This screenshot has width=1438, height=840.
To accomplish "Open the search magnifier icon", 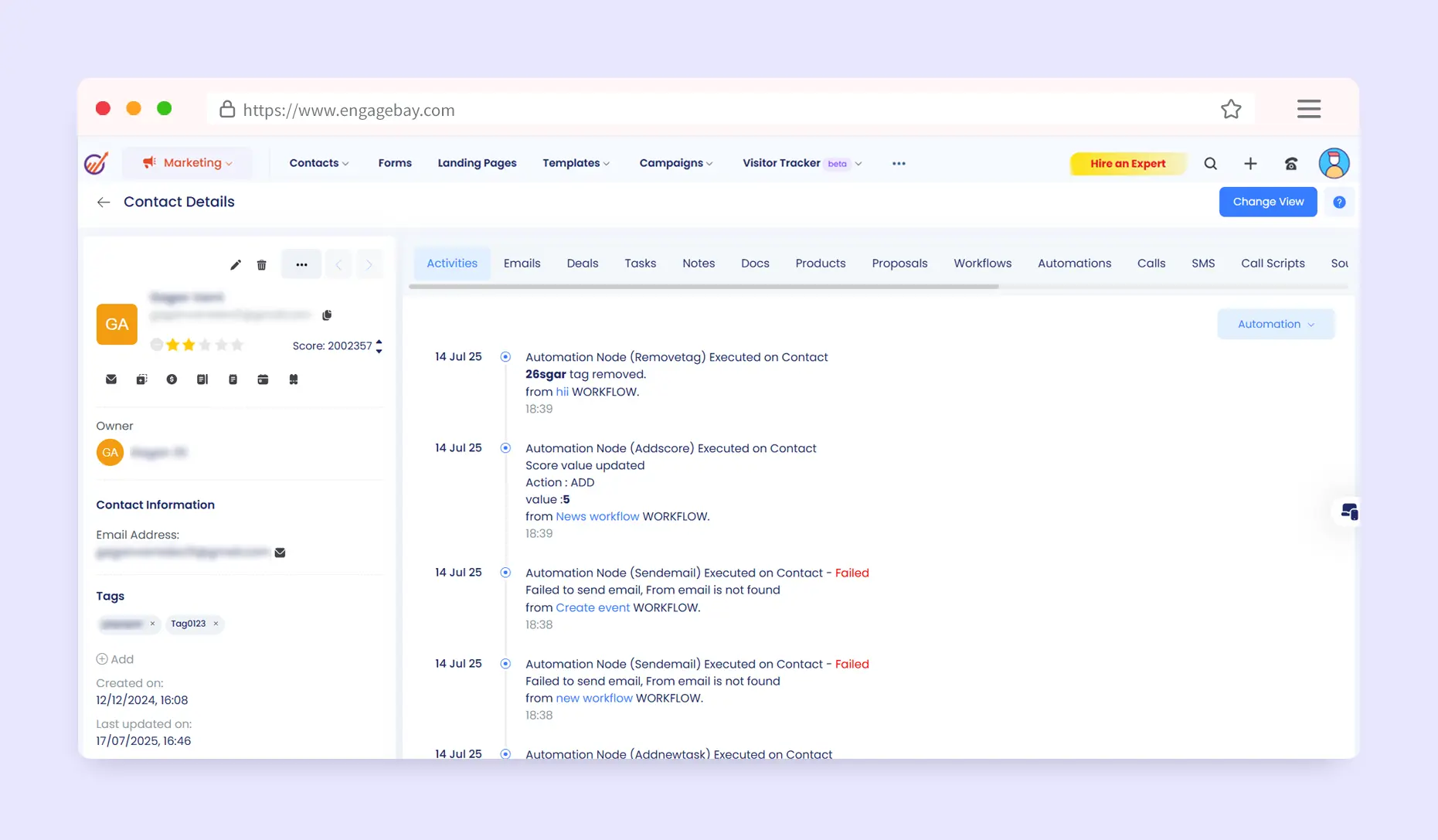I will pyautogui.click(x=1210, y=164).
